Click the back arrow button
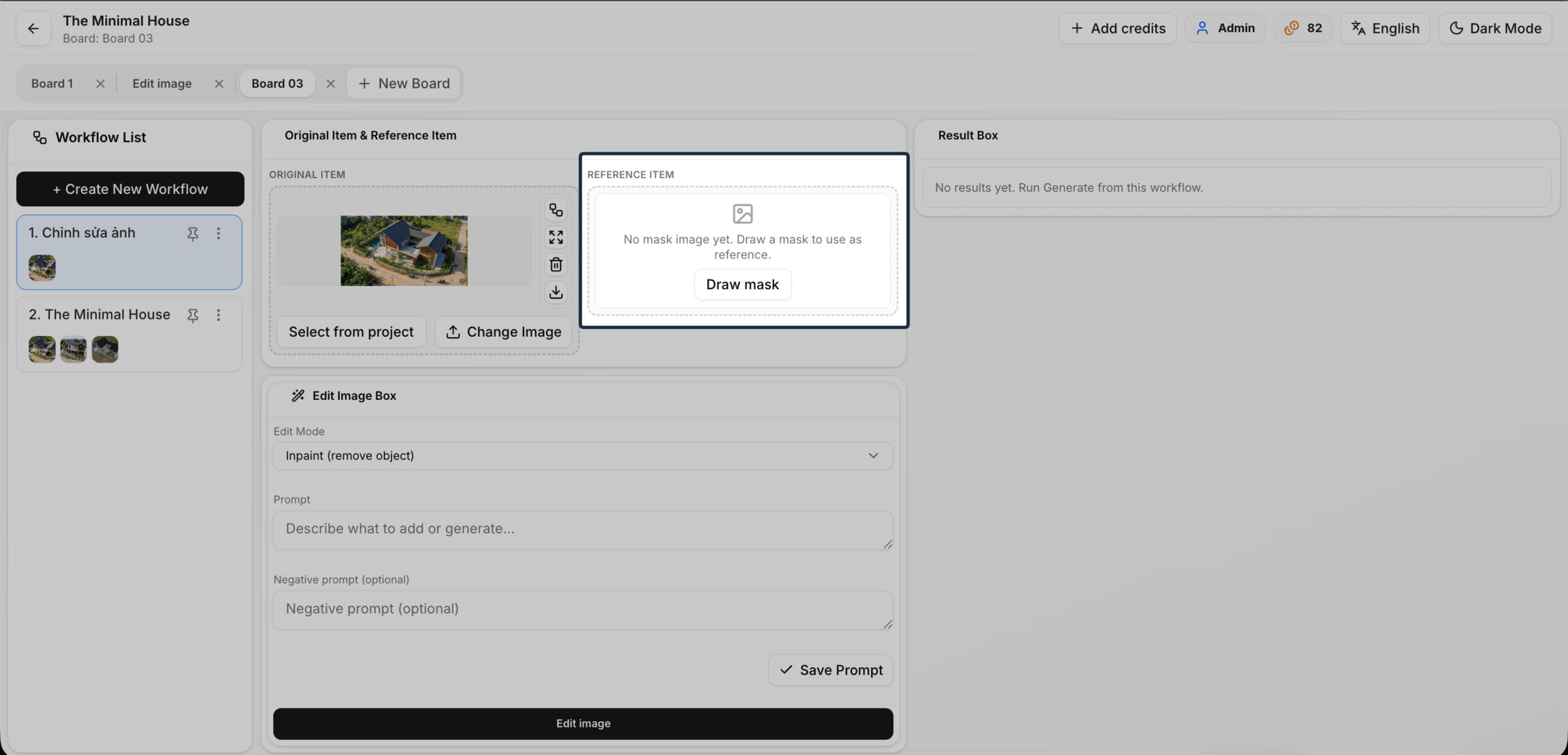The height and width of the screenshot is (755, 1568). pos(33,28)
